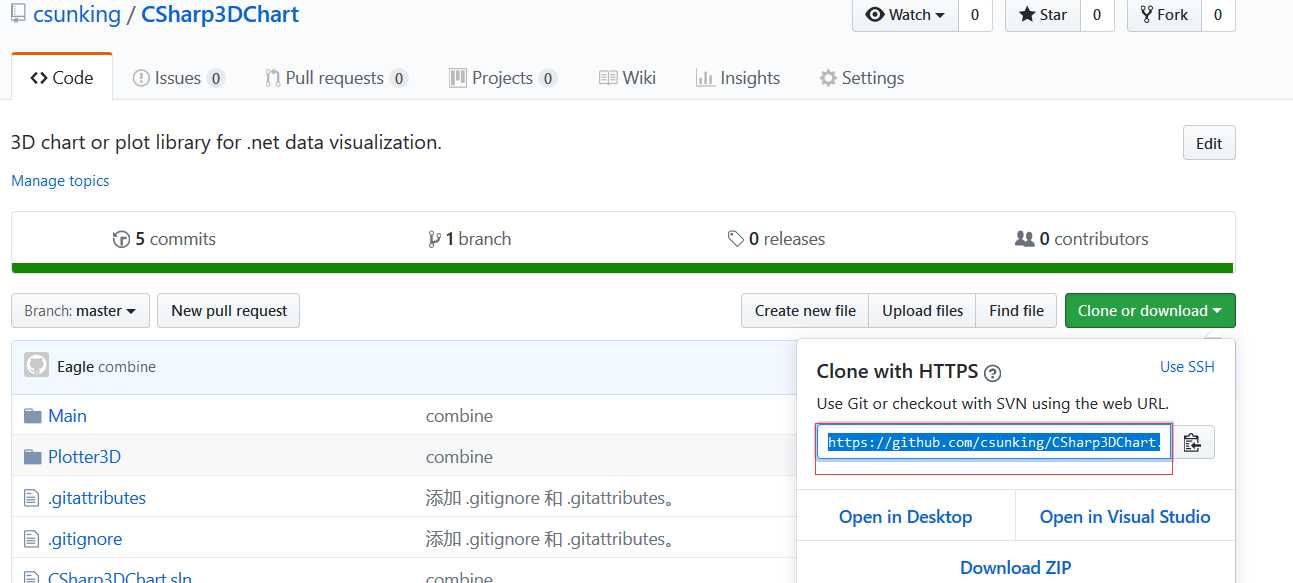Open Insights tab
This screenshot has width=1293, height=583.
coord(738,78)
